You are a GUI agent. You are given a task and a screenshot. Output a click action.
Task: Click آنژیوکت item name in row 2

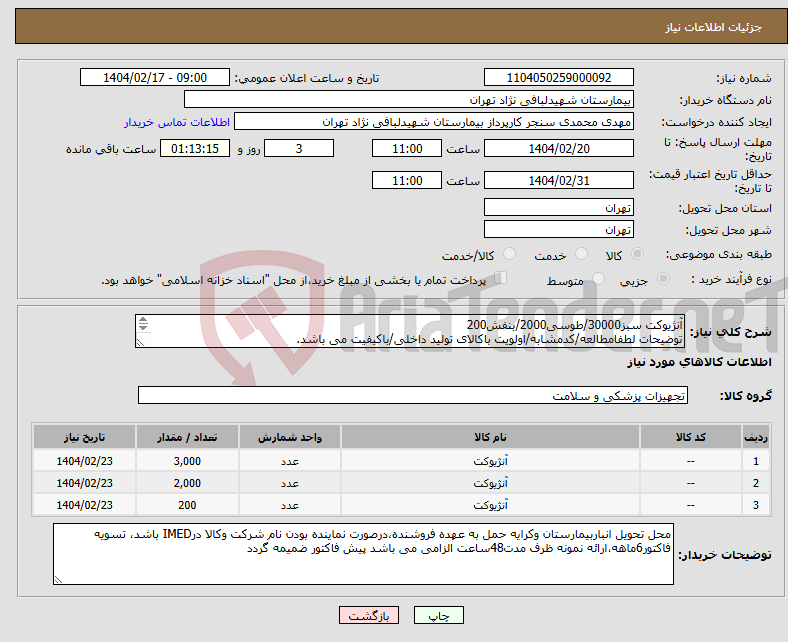click(490, 483)
